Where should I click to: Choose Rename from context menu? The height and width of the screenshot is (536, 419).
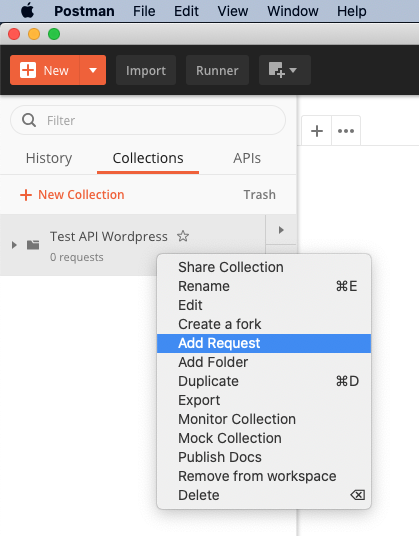(264, 286)
